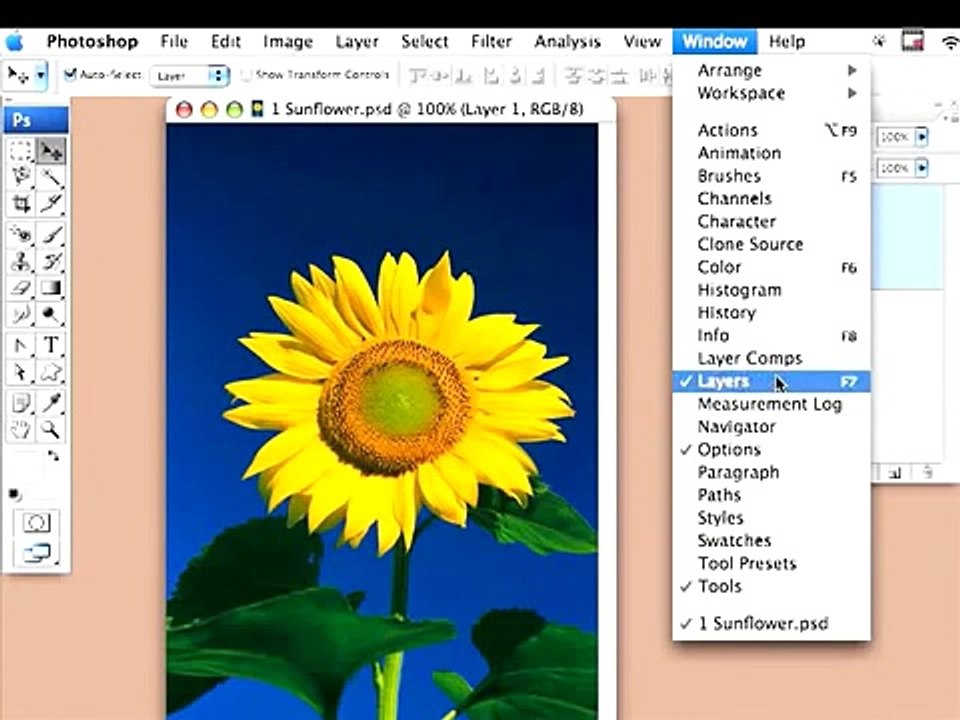Open the Filter menu
The width and height of the screenshot is (960, 720).
[x=491, y=42]
